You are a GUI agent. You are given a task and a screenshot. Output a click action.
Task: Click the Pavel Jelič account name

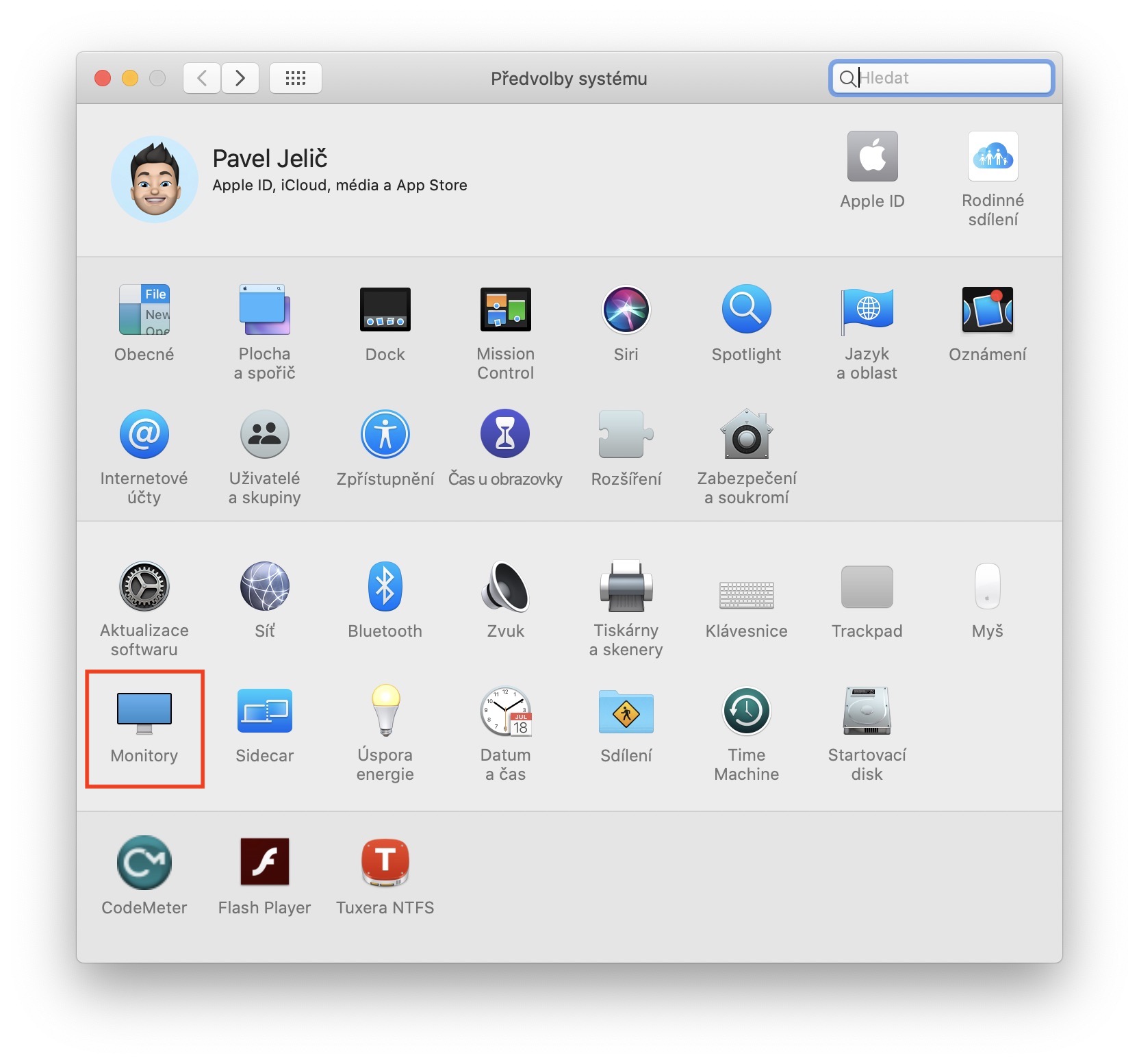[270, 159]
